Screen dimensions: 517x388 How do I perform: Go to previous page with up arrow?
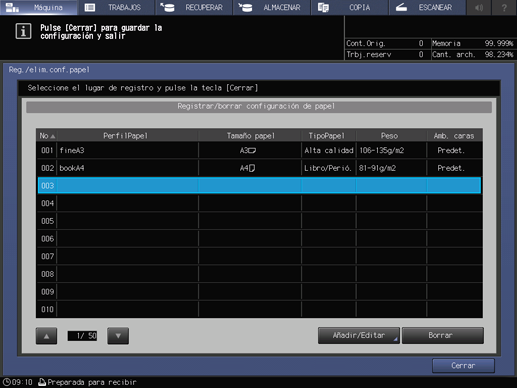[x=46, y=336]
